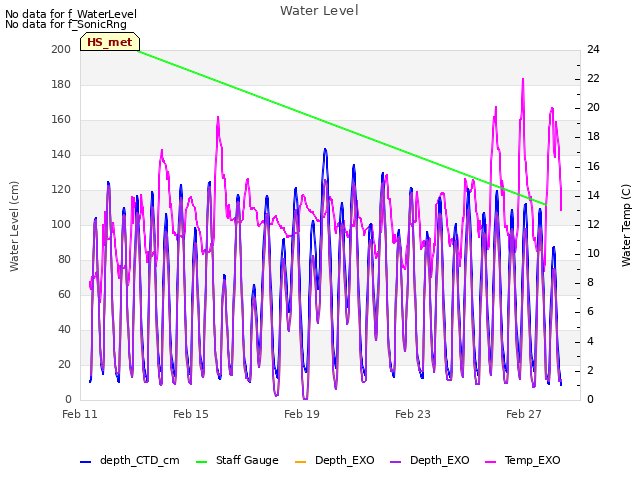Screen dimensions: 640x480
Task: Toggle the purple Depth_EXO legend entry
Action: pyautogui.click(x=429, y=460)
